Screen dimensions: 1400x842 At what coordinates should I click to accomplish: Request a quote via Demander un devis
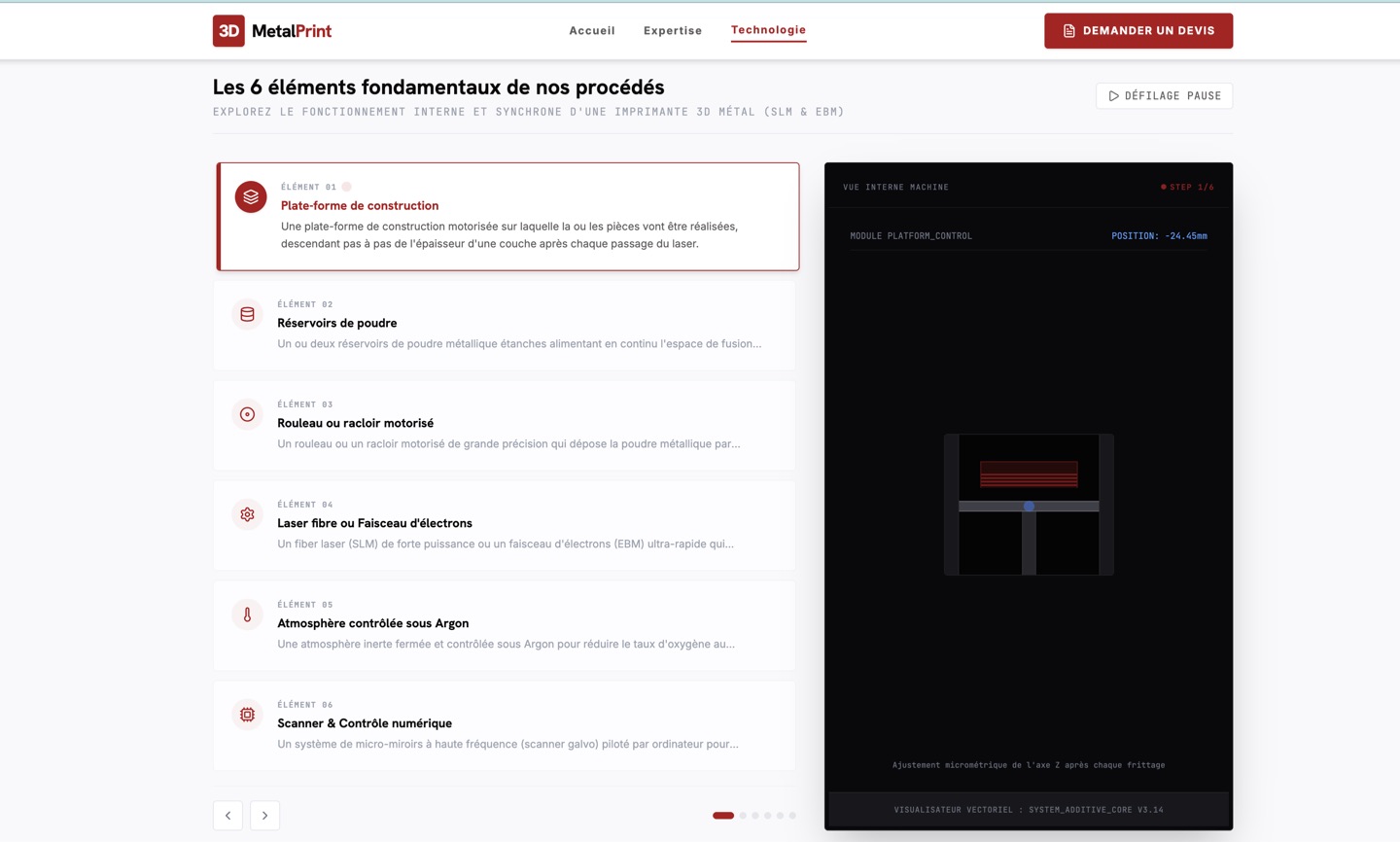1138,31
